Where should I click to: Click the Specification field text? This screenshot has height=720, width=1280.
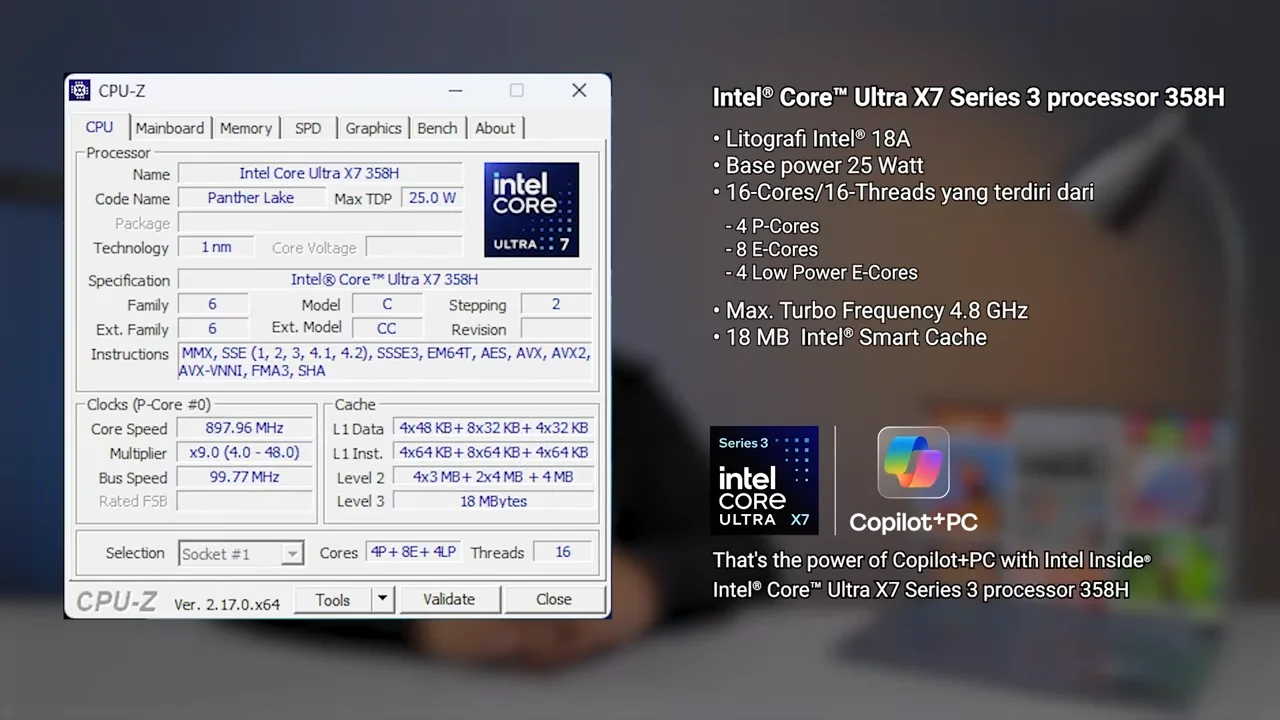click(384, 279)
